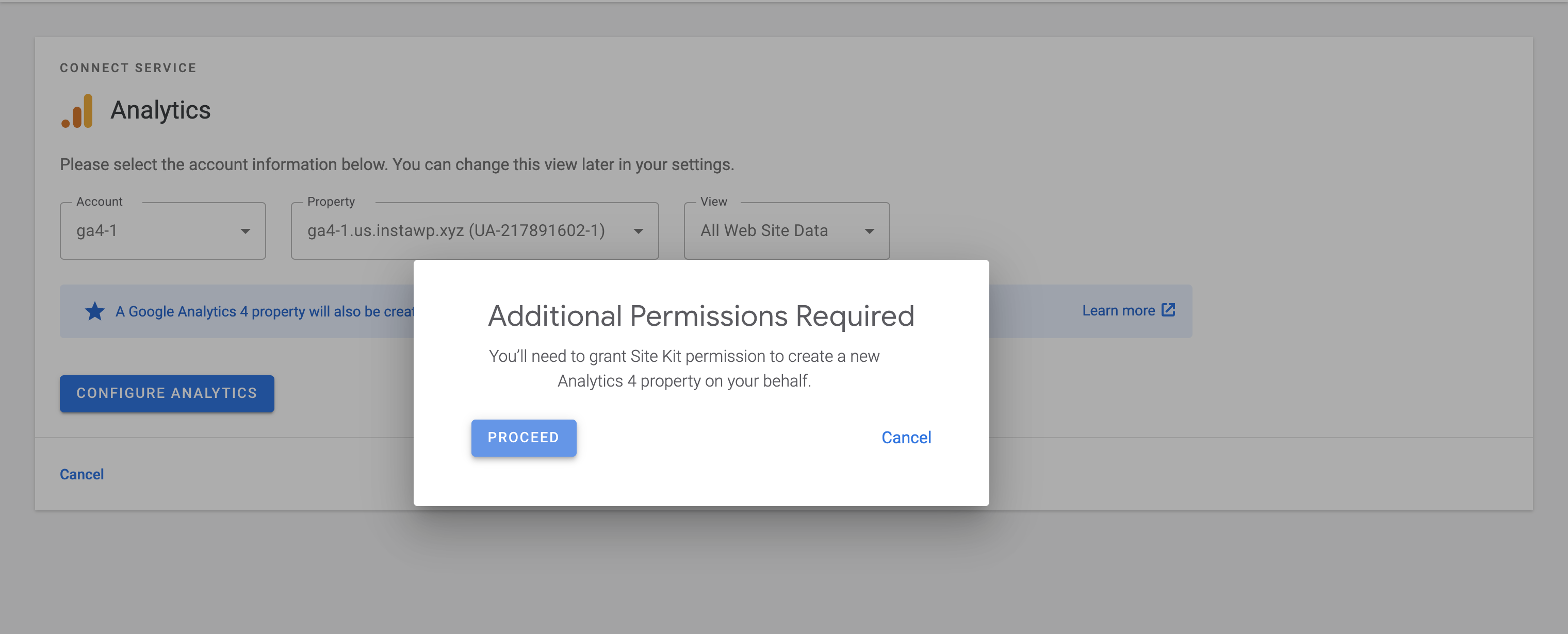
Task: Click the Account dropdown caret icon
Action: [x=246, y=231]
